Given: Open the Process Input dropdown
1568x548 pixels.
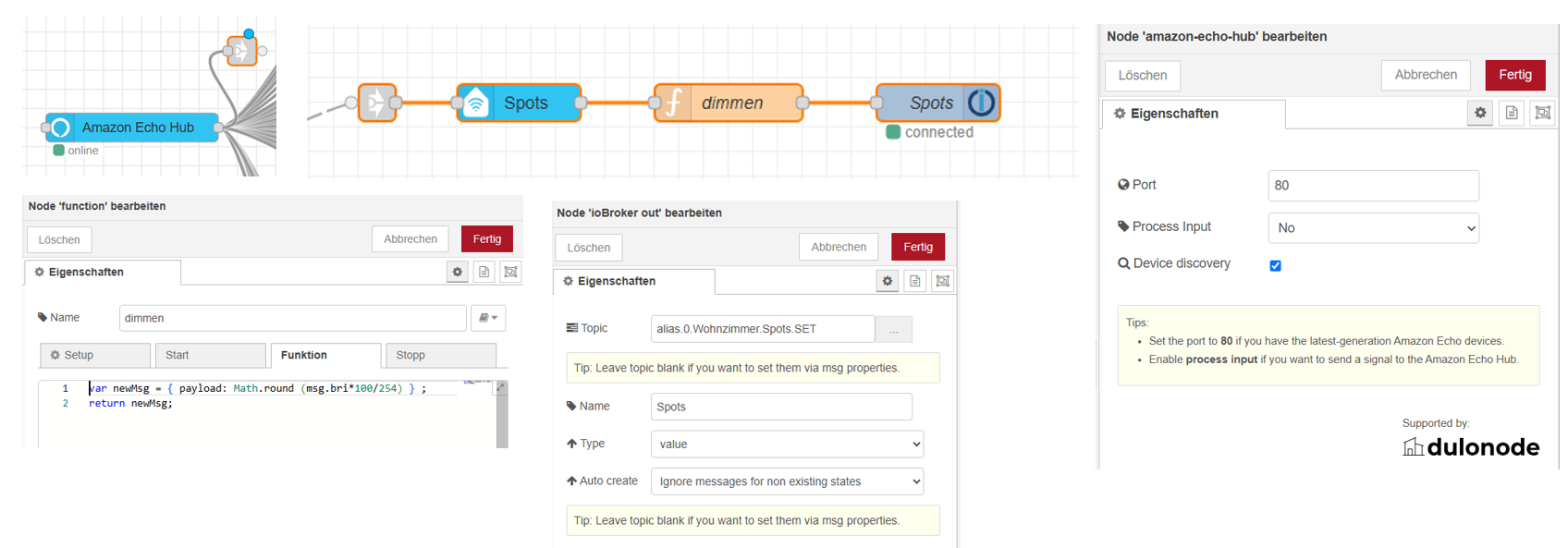Looking at the screenshot, I should (x=1373, y=227).
